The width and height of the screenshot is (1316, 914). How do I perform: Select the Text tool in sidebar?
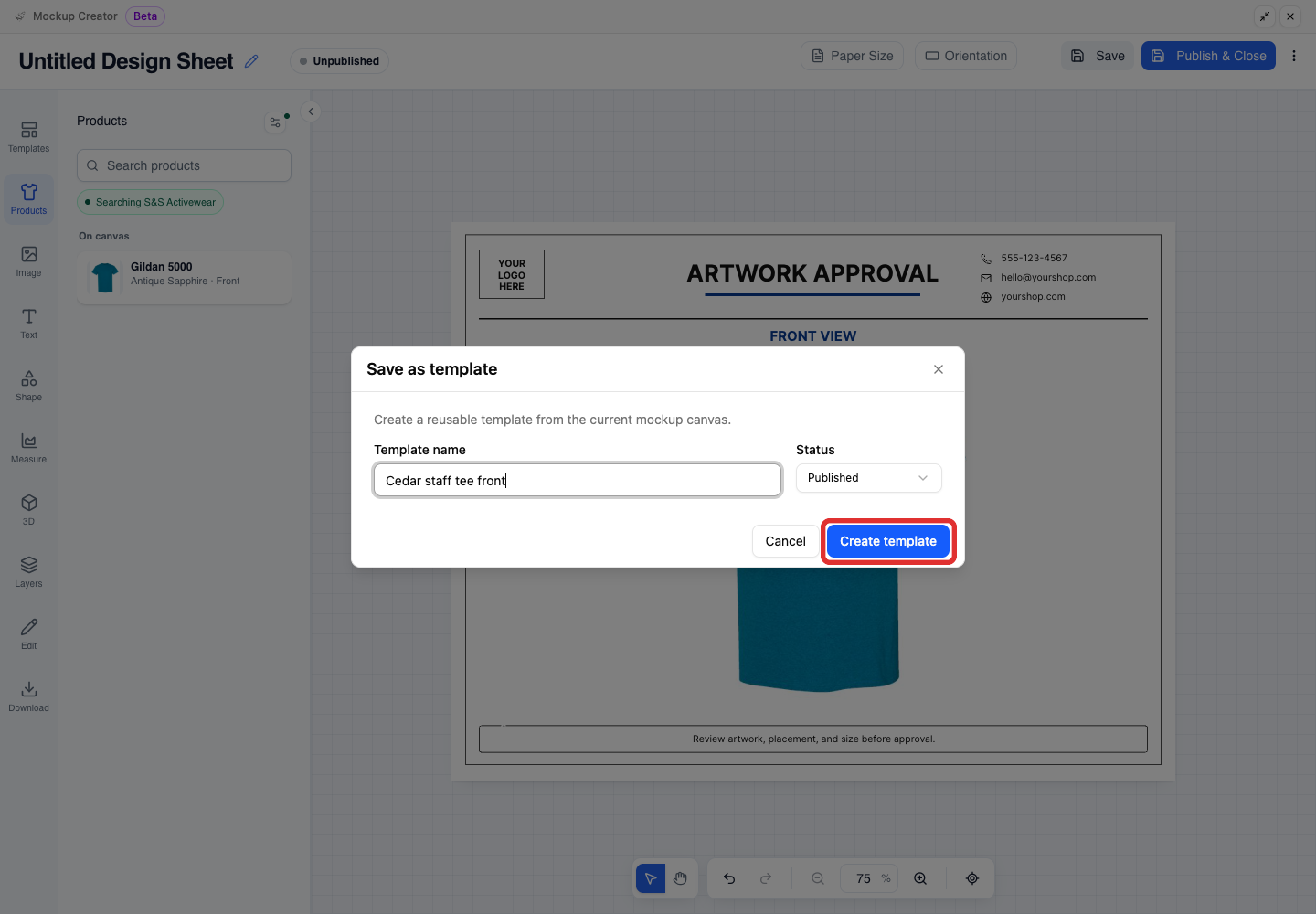coord(28,324)
